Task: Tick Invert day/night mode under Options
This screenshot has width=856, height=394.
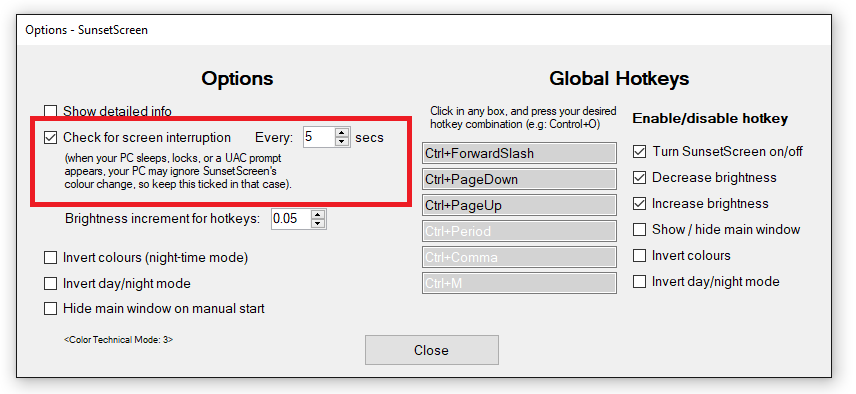Action: pos(50,284)
